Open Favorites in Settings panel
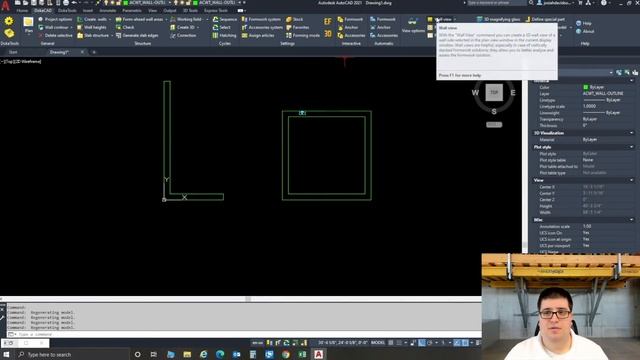640x360 pixels. [298, 27]
